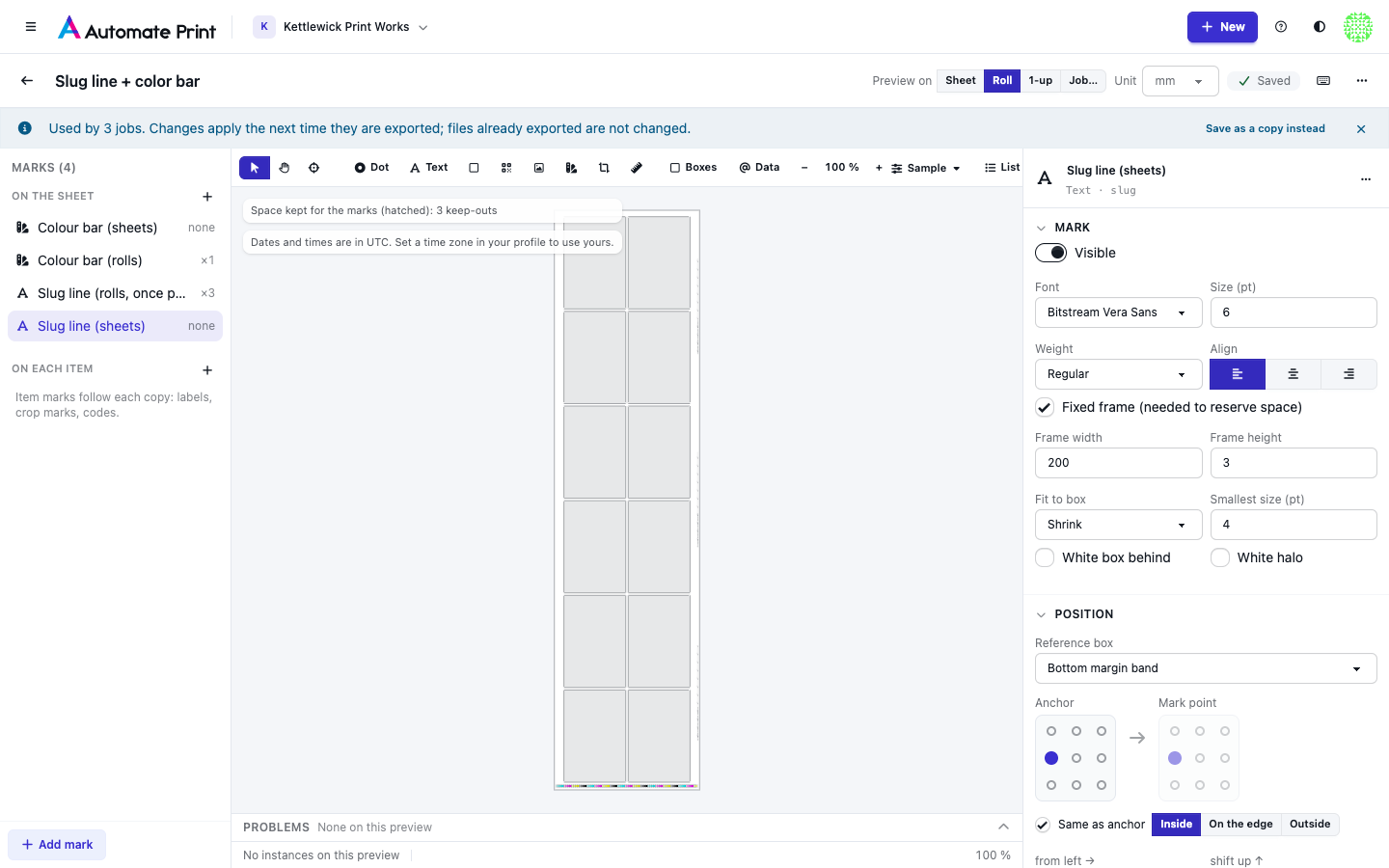Select the colour bar tool
The width and height of the screenshot is (1389, 868).
coord(571,168)
